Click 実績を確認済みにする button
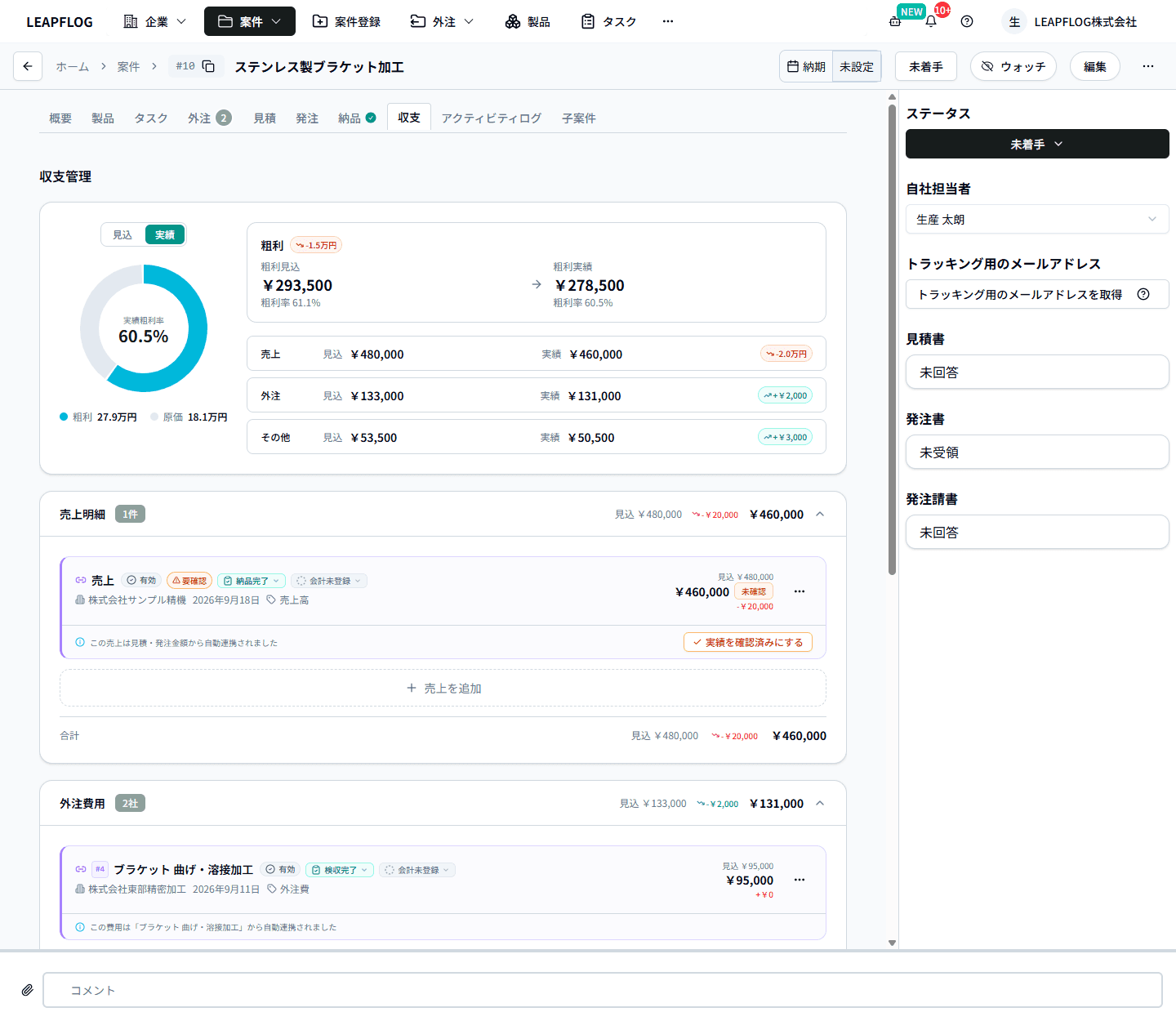This screenshot has height=1021, width=1176. click(x=748, y=642)
